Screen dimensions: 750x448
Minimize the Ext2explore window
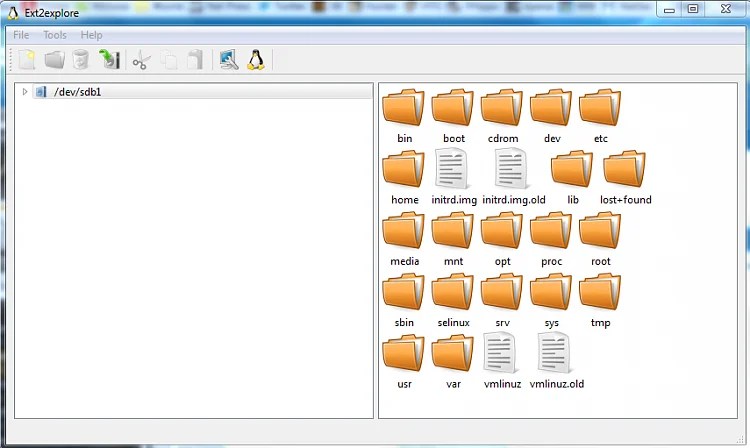[x=669, y=10]
